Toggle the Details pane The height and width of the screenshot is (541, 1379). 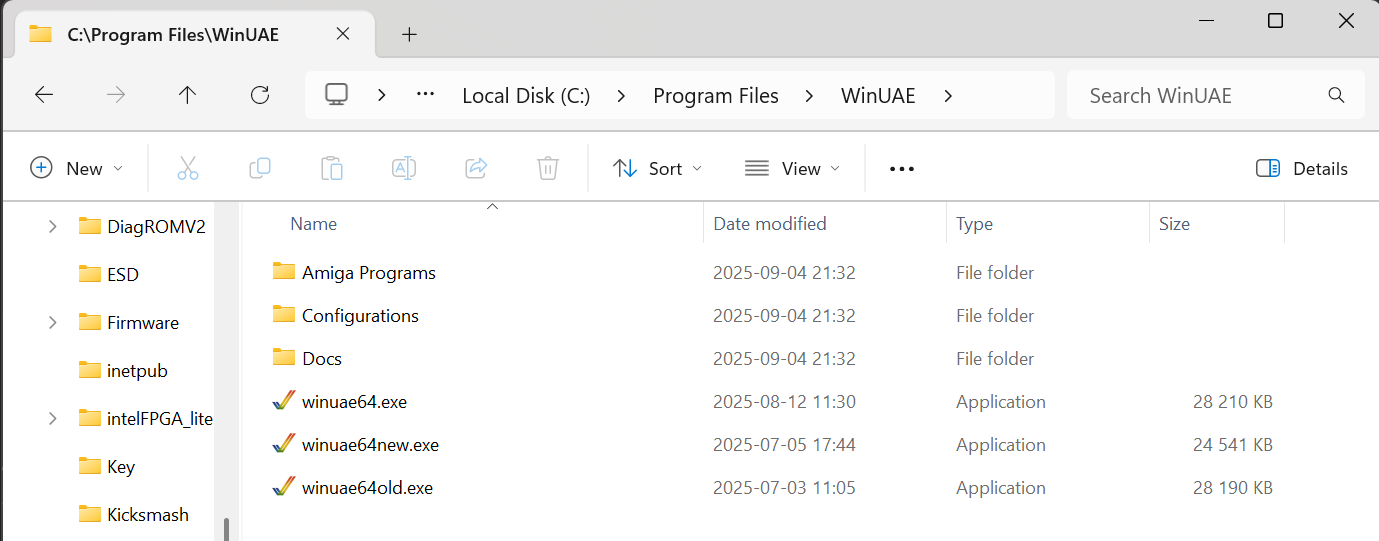tap(1302, 168)
